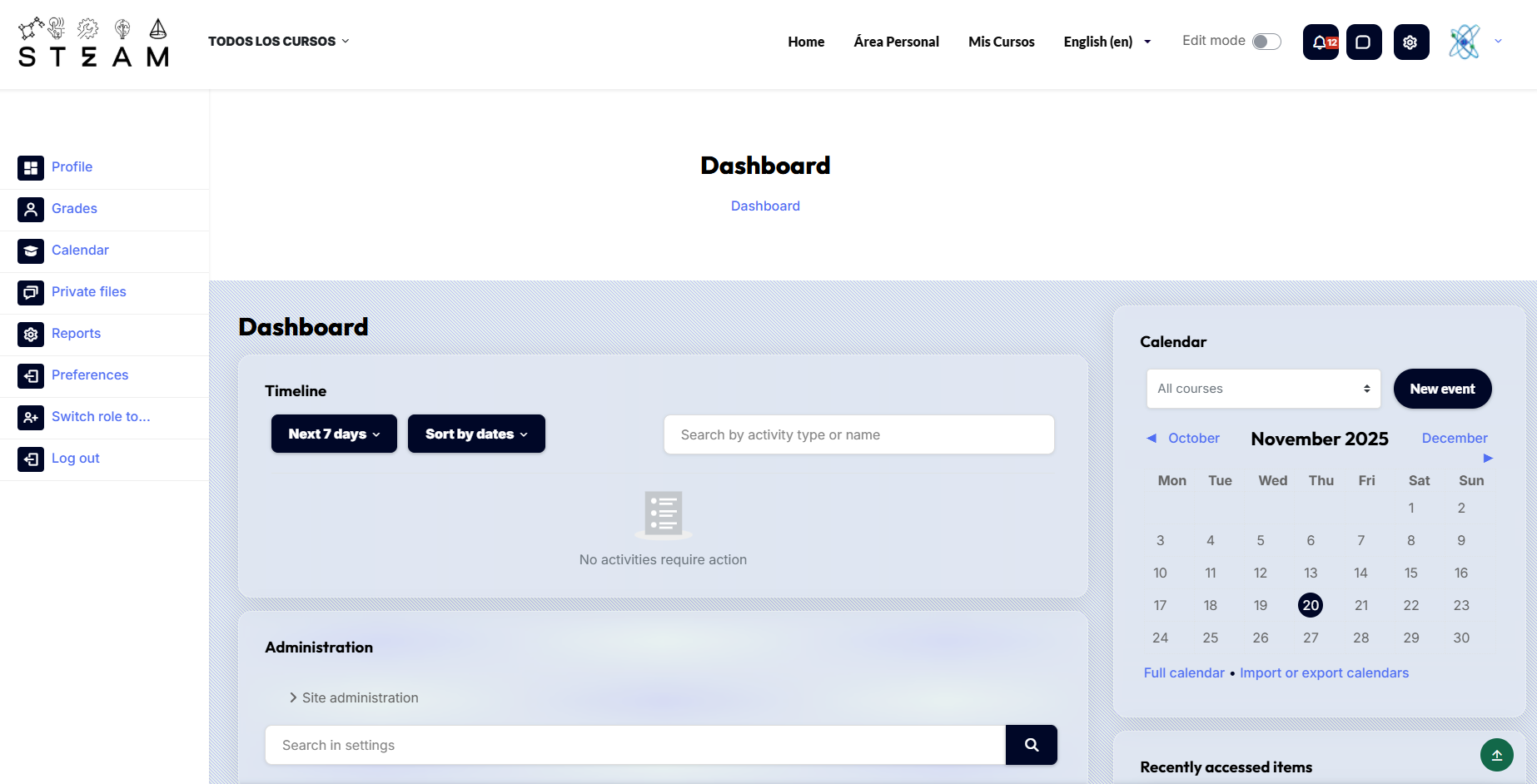Screen dimensions: 1537x784
Task: Open the All courses calendar selector
Action: coord(1263,389)
